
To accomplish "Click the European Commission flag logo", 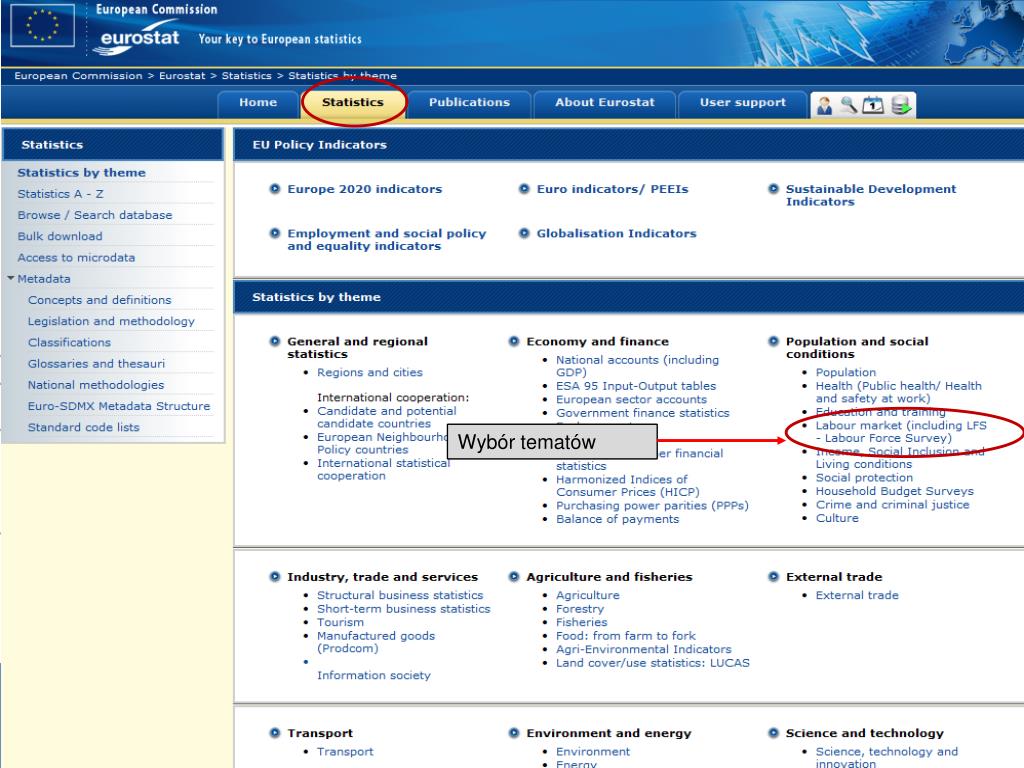I will pyautogui.click(x=42, y=25).
